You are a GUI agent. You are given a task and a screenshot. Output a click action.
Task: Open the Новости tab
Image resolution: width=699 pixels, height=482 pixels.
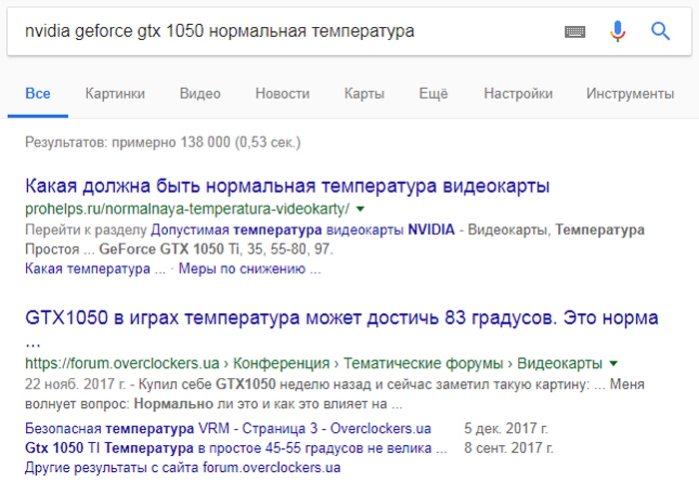(x=282, y=94)
